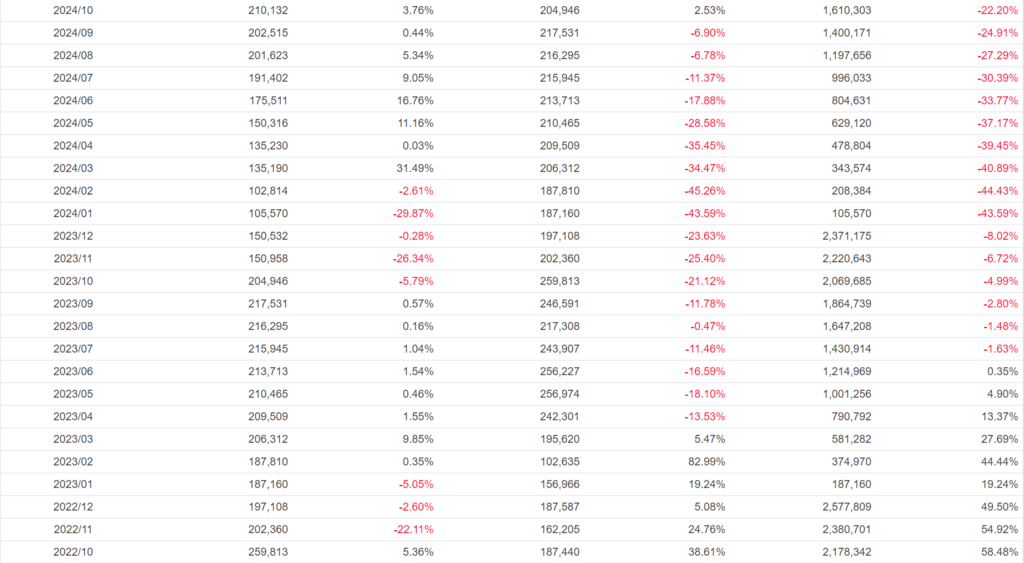Select the 31.49% percentage value
Screen dimensions: 1024x563
coord(415,168)
